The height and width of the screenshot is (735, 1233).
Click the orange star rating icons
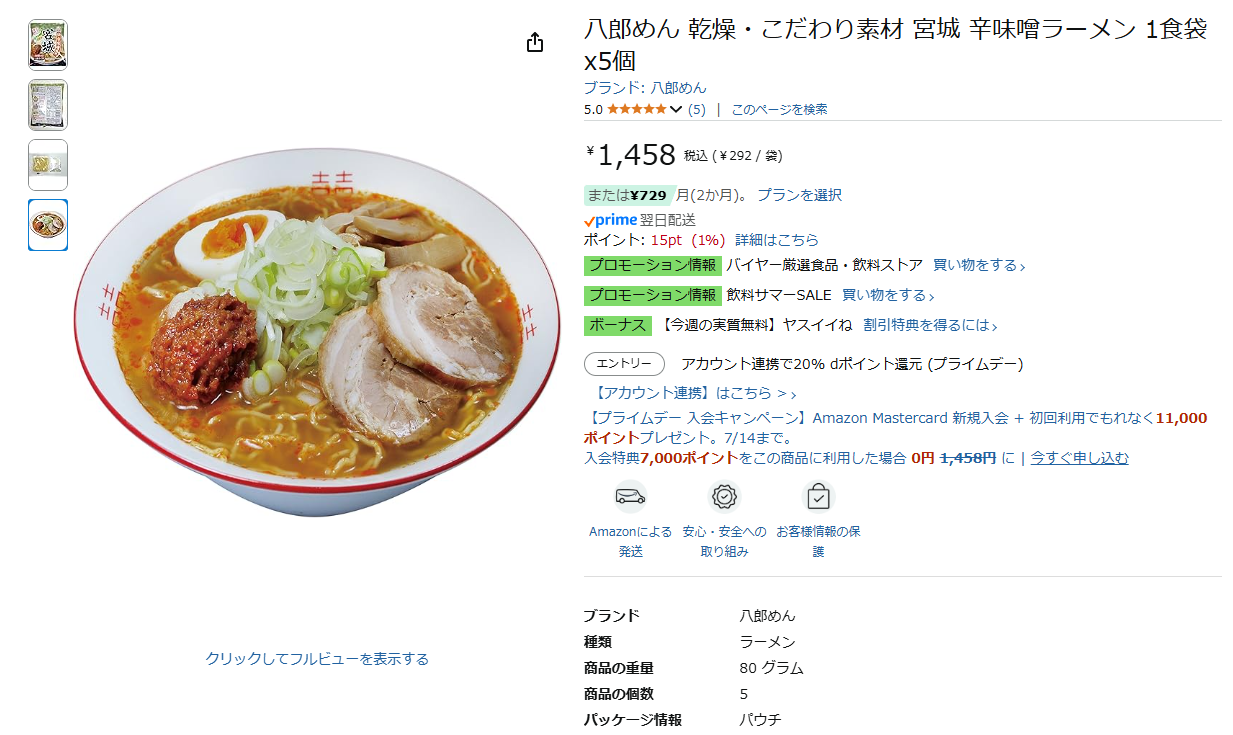(636, 109)
